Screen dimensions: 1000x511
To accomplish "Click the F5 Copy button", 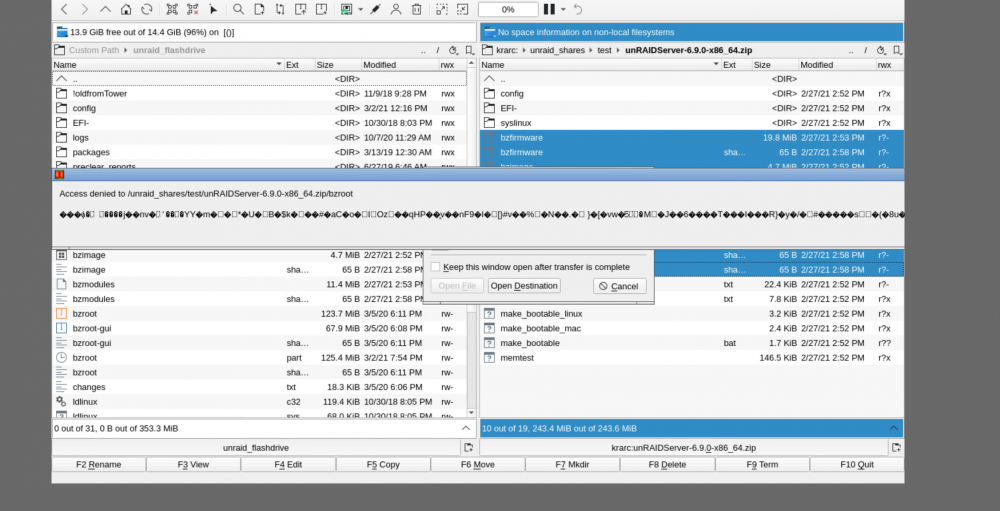I will coord(383,464).
